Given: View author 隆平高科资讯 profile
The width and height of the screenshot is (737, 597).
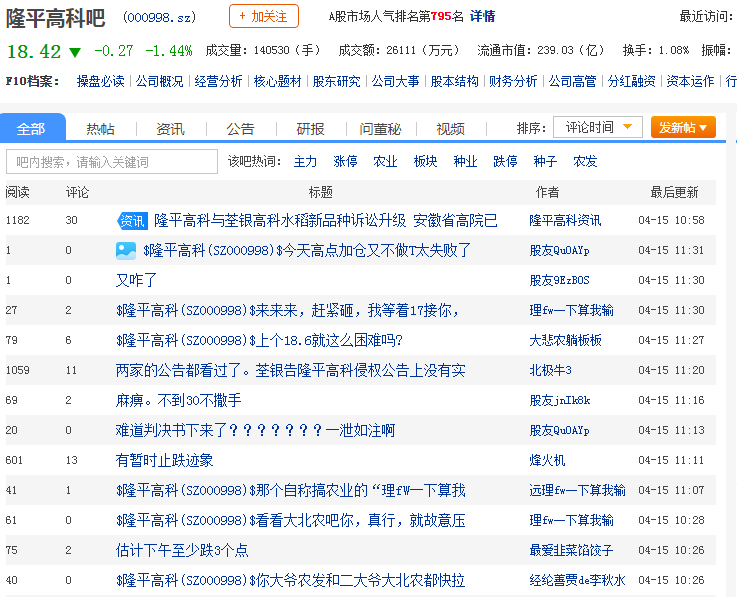Looking at the screenshot, I should [x=565, y=220].
